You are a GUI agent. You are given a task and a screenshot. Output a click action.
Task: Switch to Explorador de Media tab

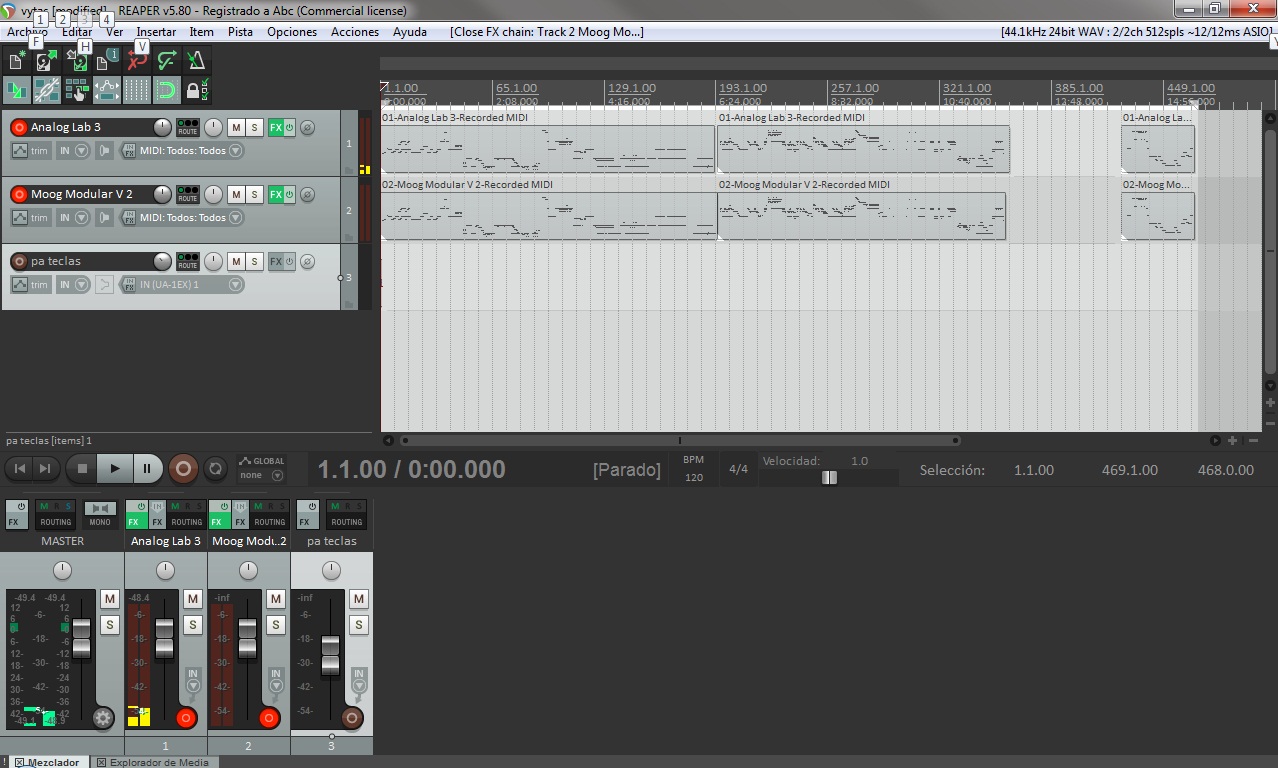[x=154, y=762]
